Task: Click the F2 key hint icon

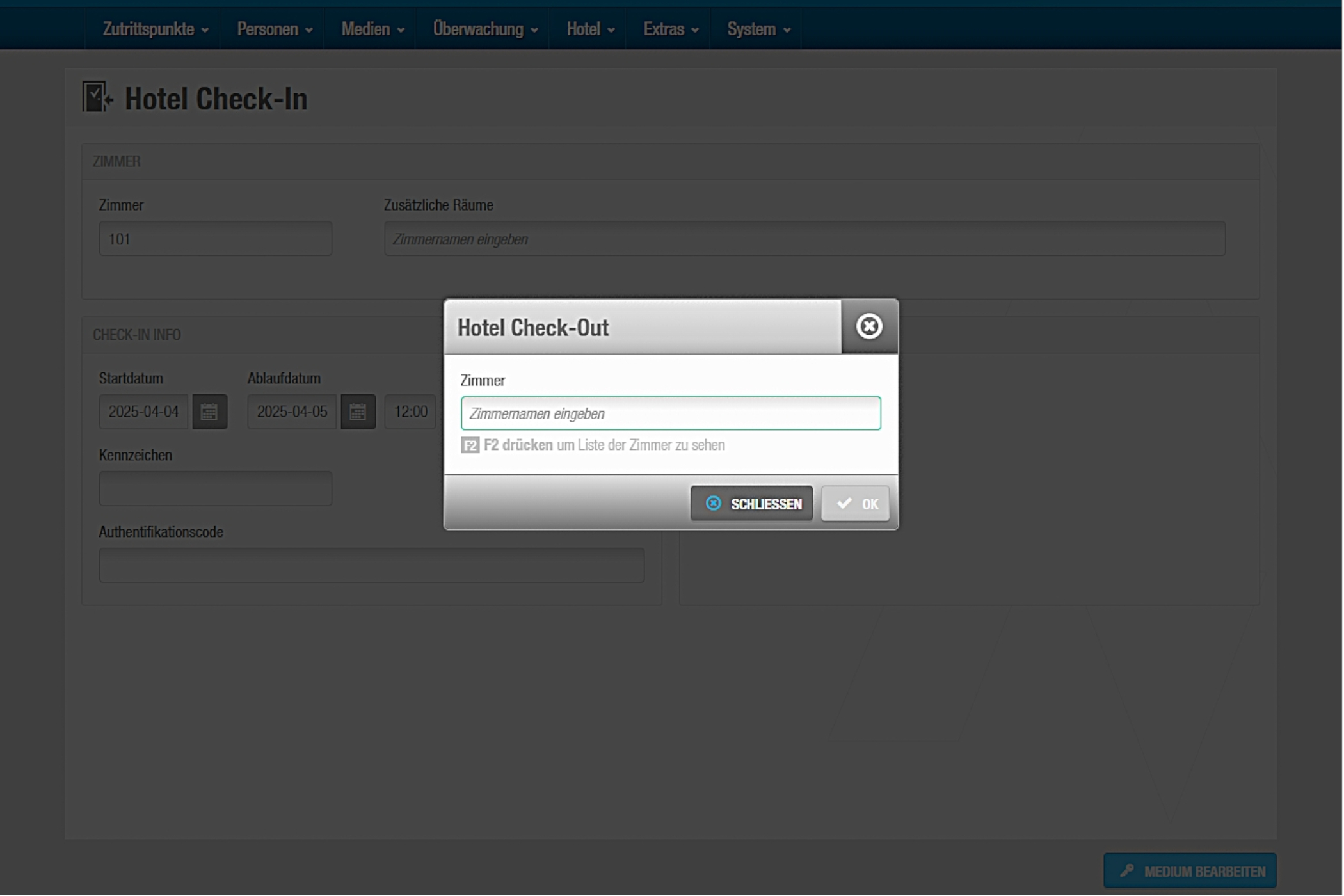Action: (470, 445)
